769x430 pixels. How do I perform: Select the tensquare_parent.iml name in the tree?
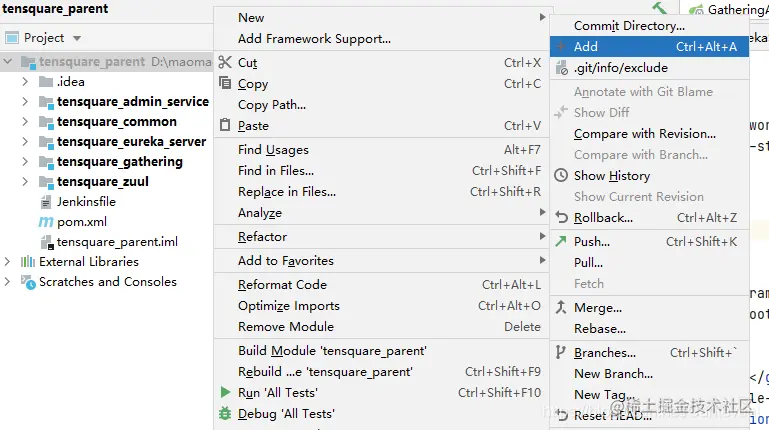tap(117, 242)
